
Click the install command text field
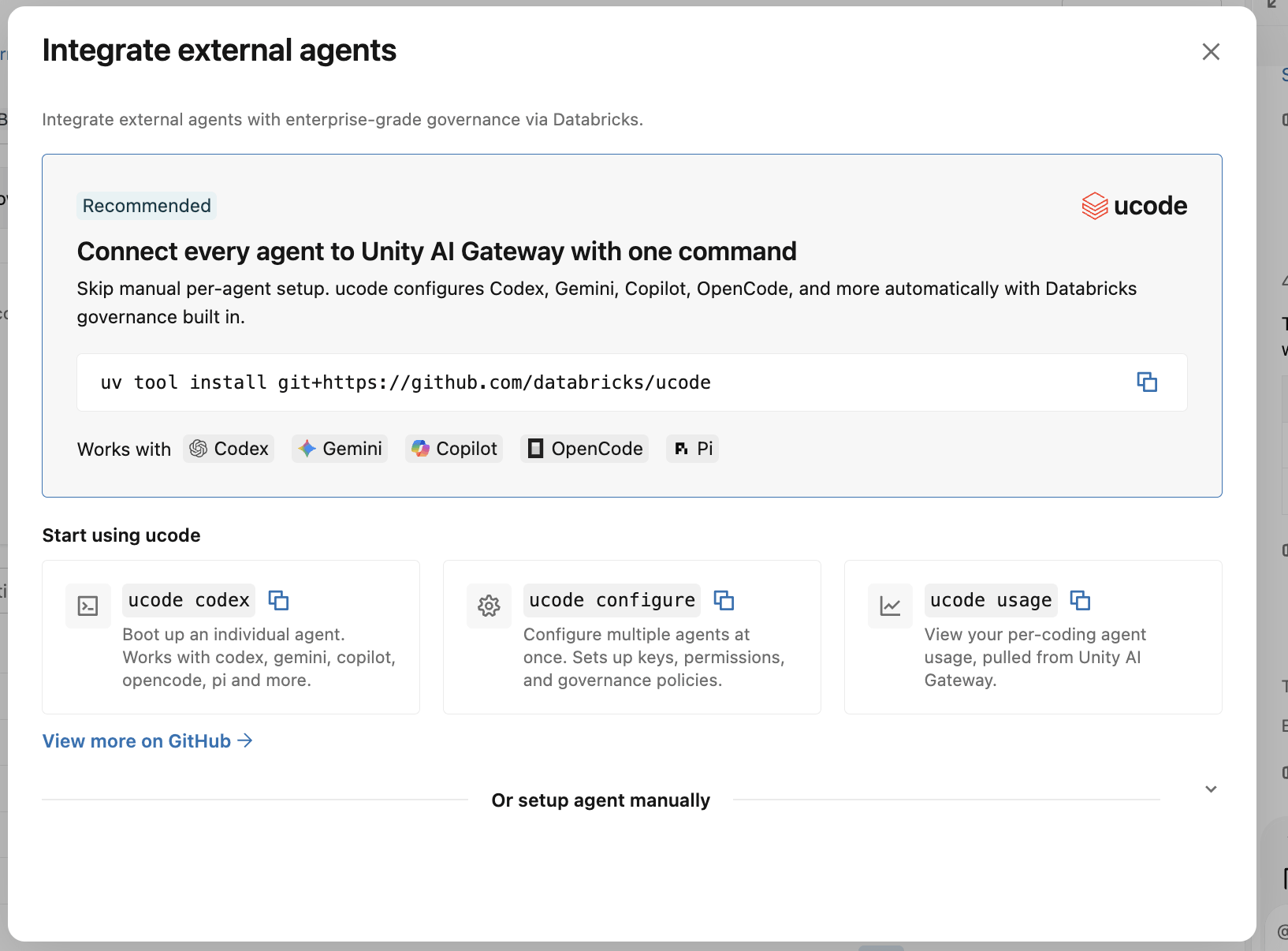[632, 382]
